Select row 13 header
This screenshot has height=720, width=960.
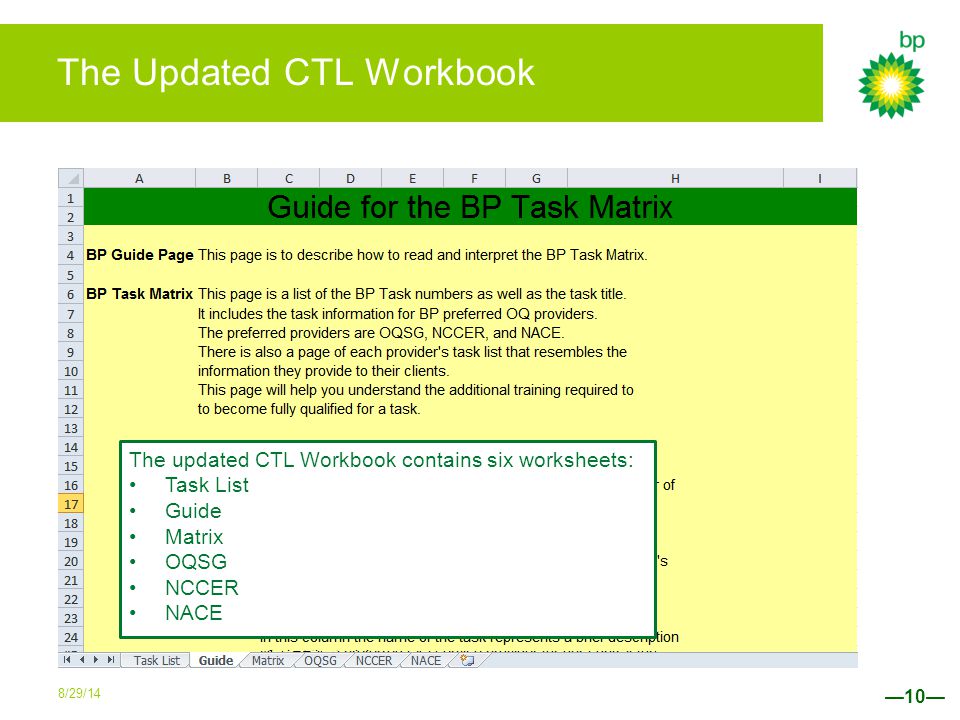click(71, 428)
